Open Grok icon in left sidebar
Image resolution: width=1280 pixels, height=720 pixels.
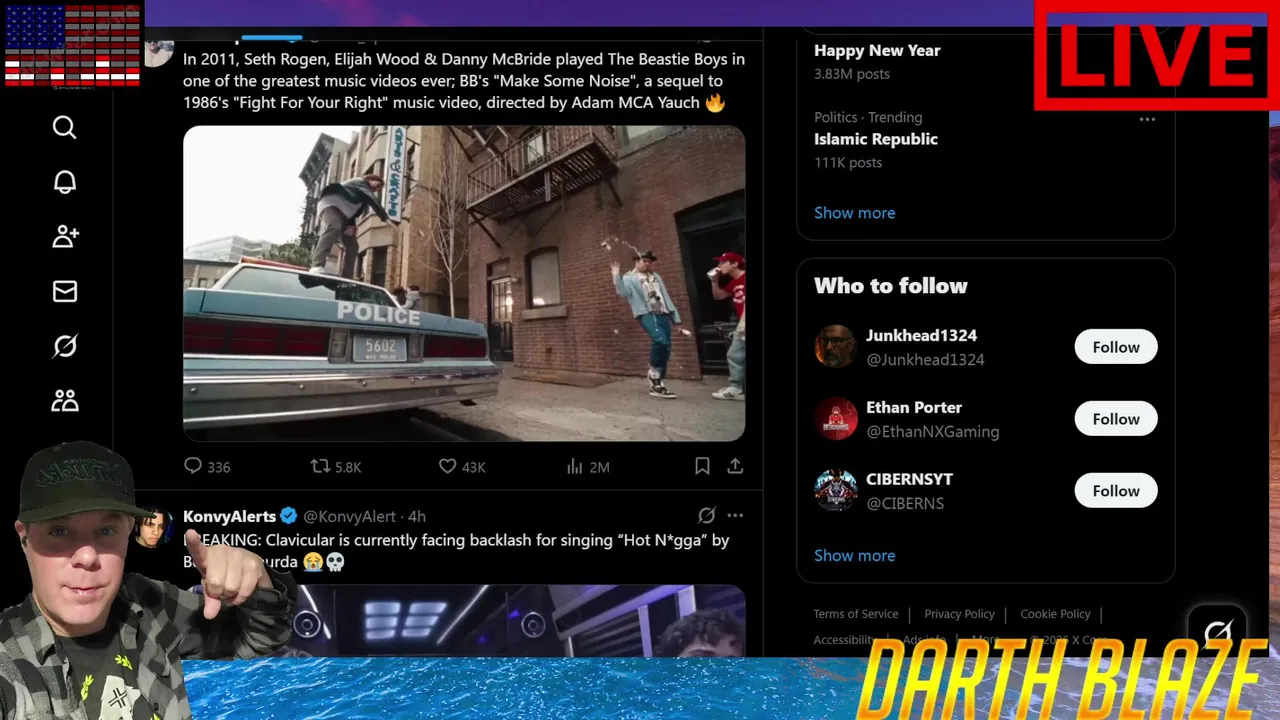point(65,346)
